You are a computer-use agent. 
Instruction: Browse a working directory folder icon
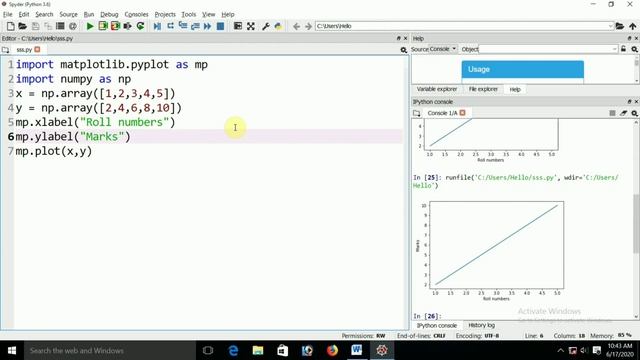click(x=620, y=26)
